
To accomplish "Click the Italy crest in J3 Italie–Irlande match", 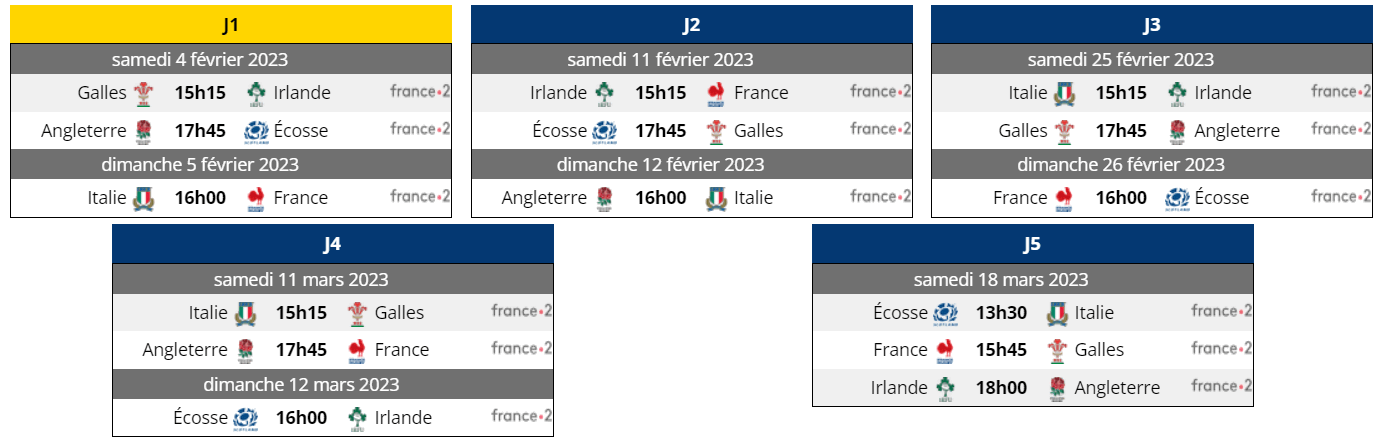I will [x=1065, y=94].
